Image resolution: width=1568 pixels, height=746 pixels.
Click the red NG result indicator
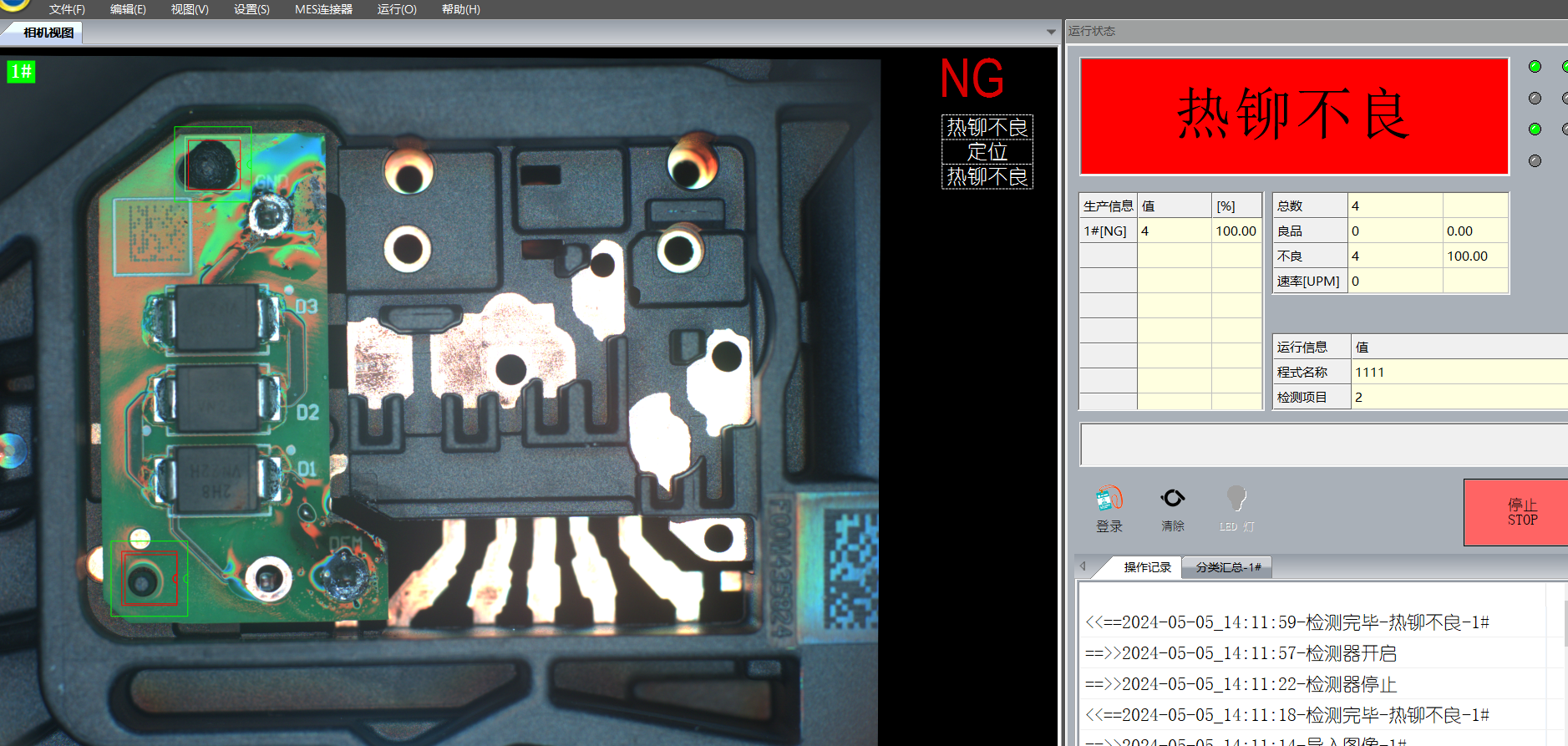tap(972, 79)
